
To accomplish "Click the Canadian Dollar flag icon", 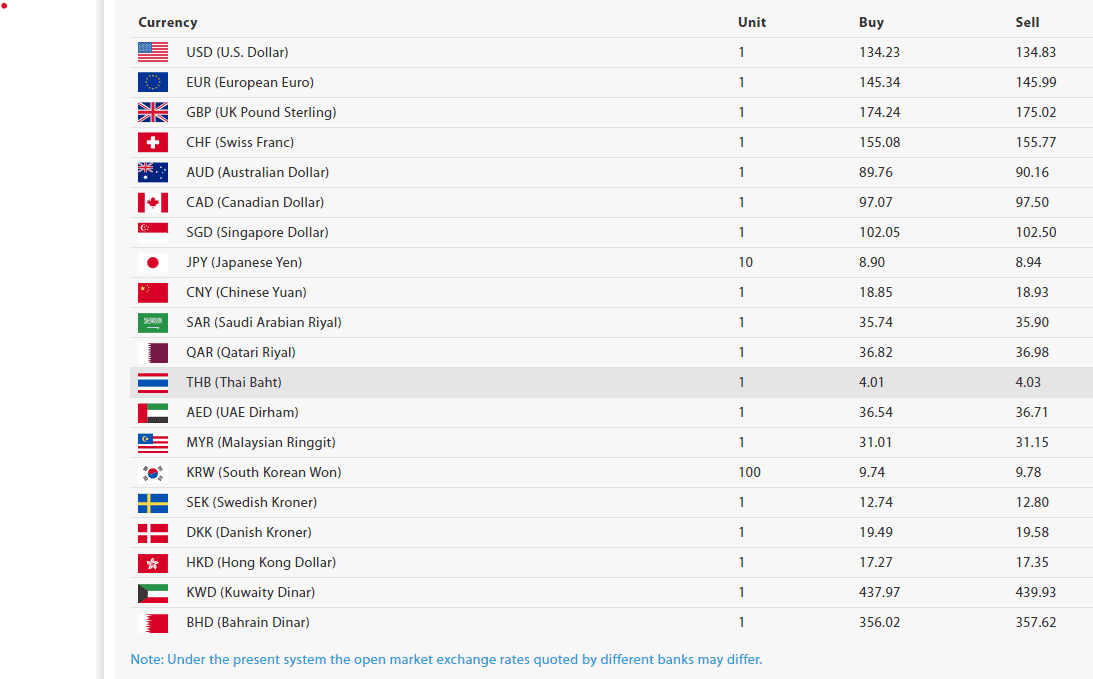I will (x=153, y=202).
